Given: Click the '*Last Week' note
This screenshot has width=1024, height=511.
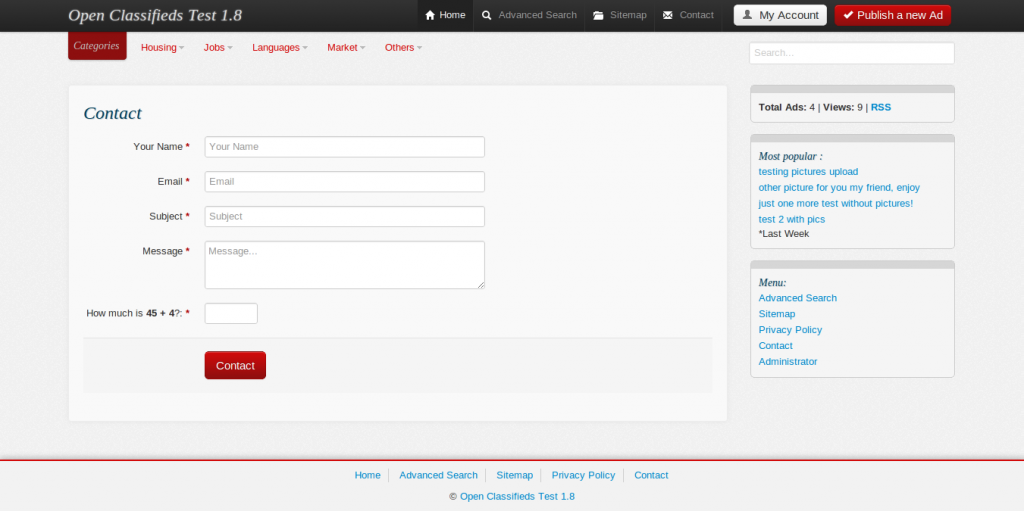Looking at the screenshot, I should (x=784, y=234).
